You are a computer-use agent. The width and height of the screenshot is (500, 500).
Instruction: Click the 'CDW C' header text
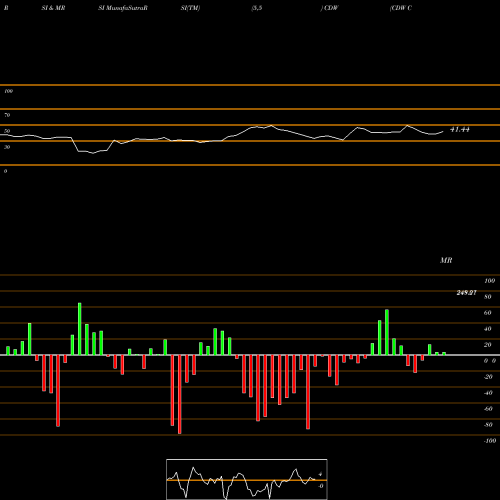[x=401, y=8]
